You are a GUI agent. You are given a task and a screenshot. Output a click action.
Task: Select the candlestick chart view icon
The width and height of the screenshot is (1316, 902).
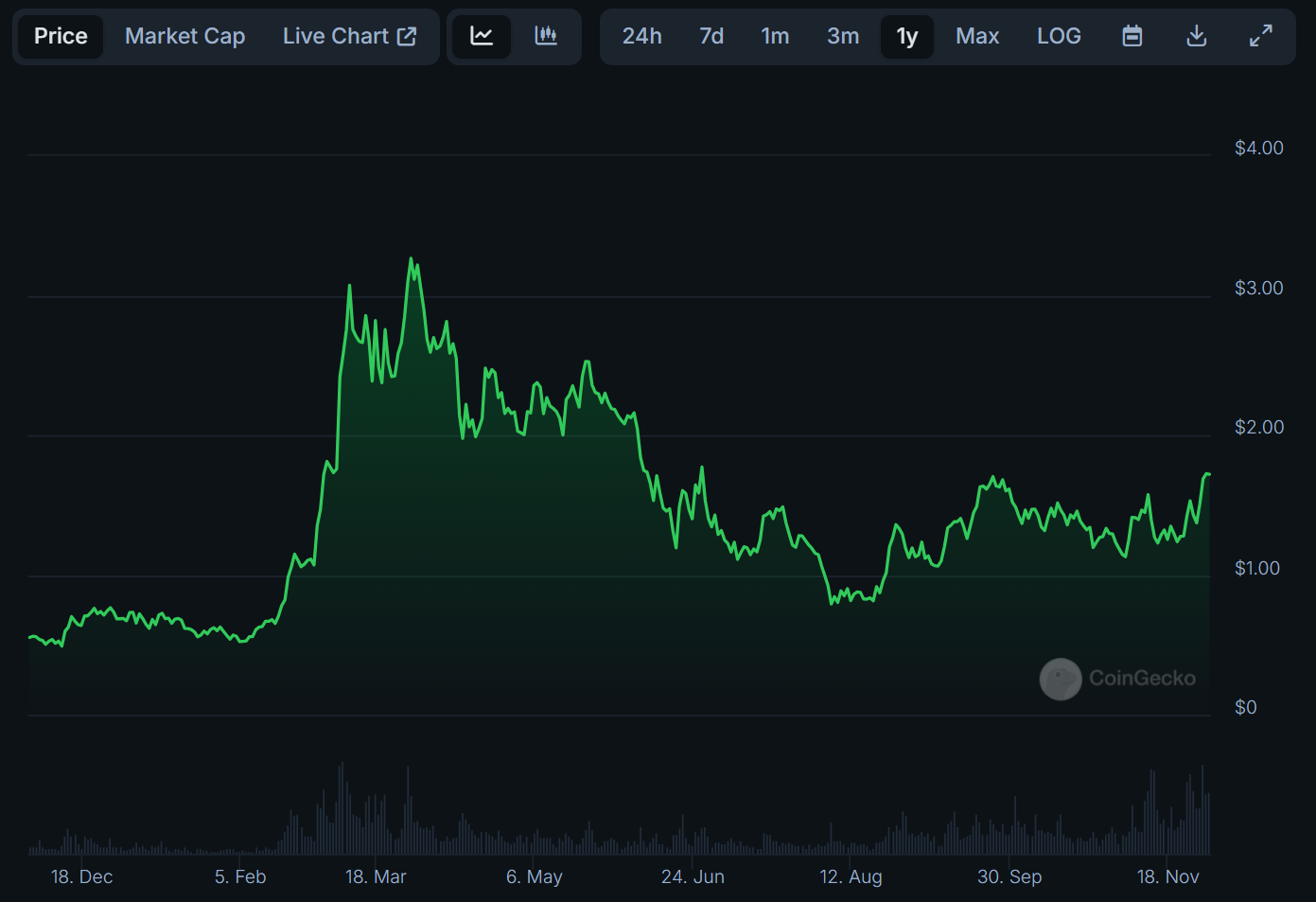546,36
